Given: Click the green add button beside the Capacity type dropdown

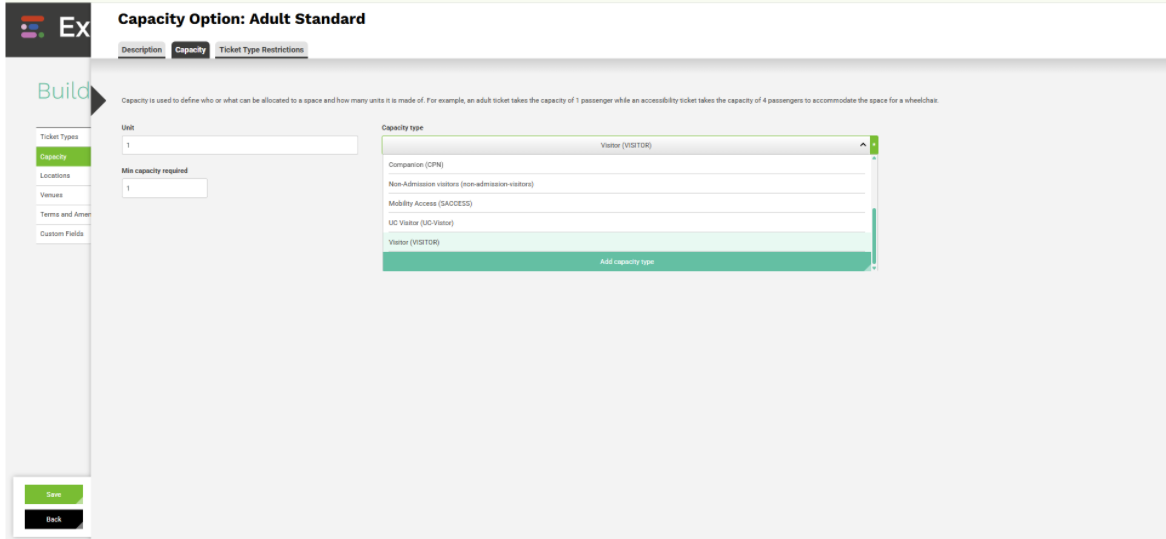Looking at the screenshot, I should [874, 145].
